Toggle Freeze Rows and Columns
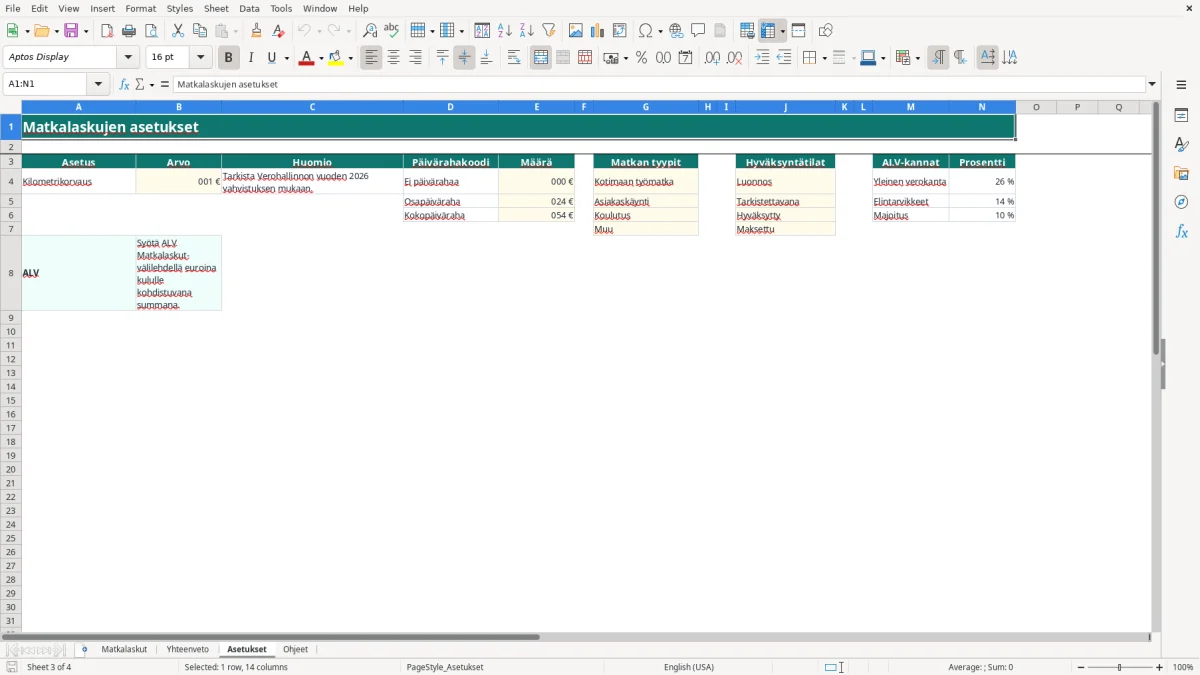The image size is (1200, 675). tap(768, 31)
